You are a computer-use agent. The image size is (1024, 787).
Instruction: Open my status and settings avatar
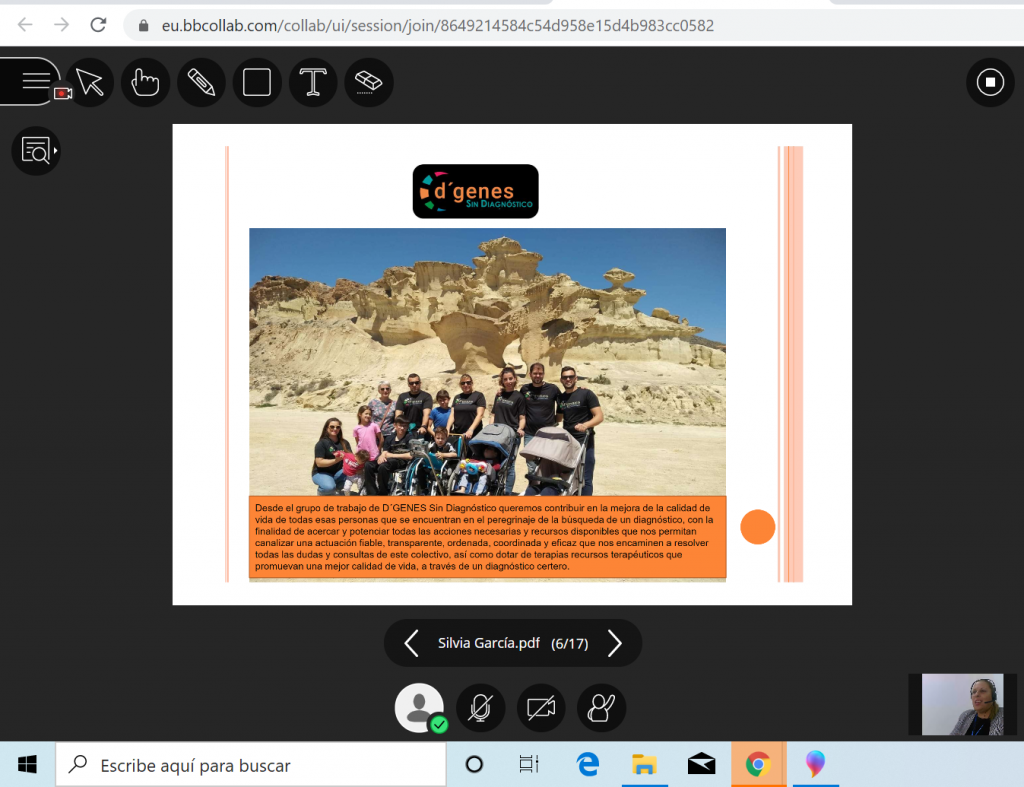(x=420, y=708)
